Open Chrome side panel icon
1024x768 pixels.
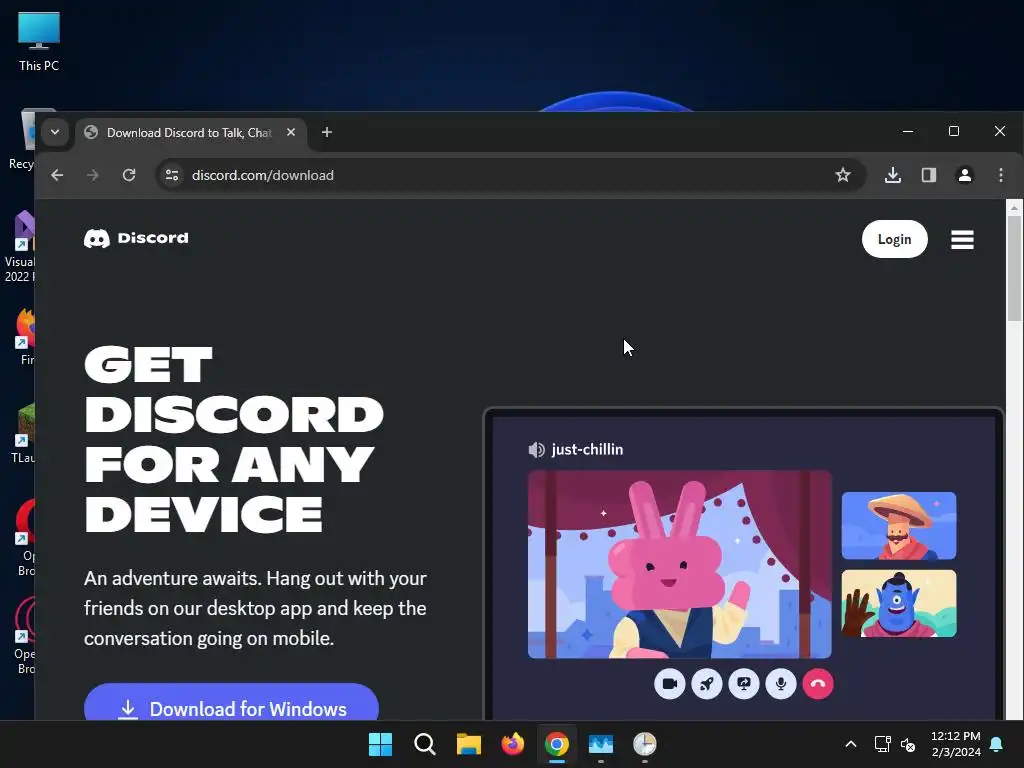click(929, 175)
